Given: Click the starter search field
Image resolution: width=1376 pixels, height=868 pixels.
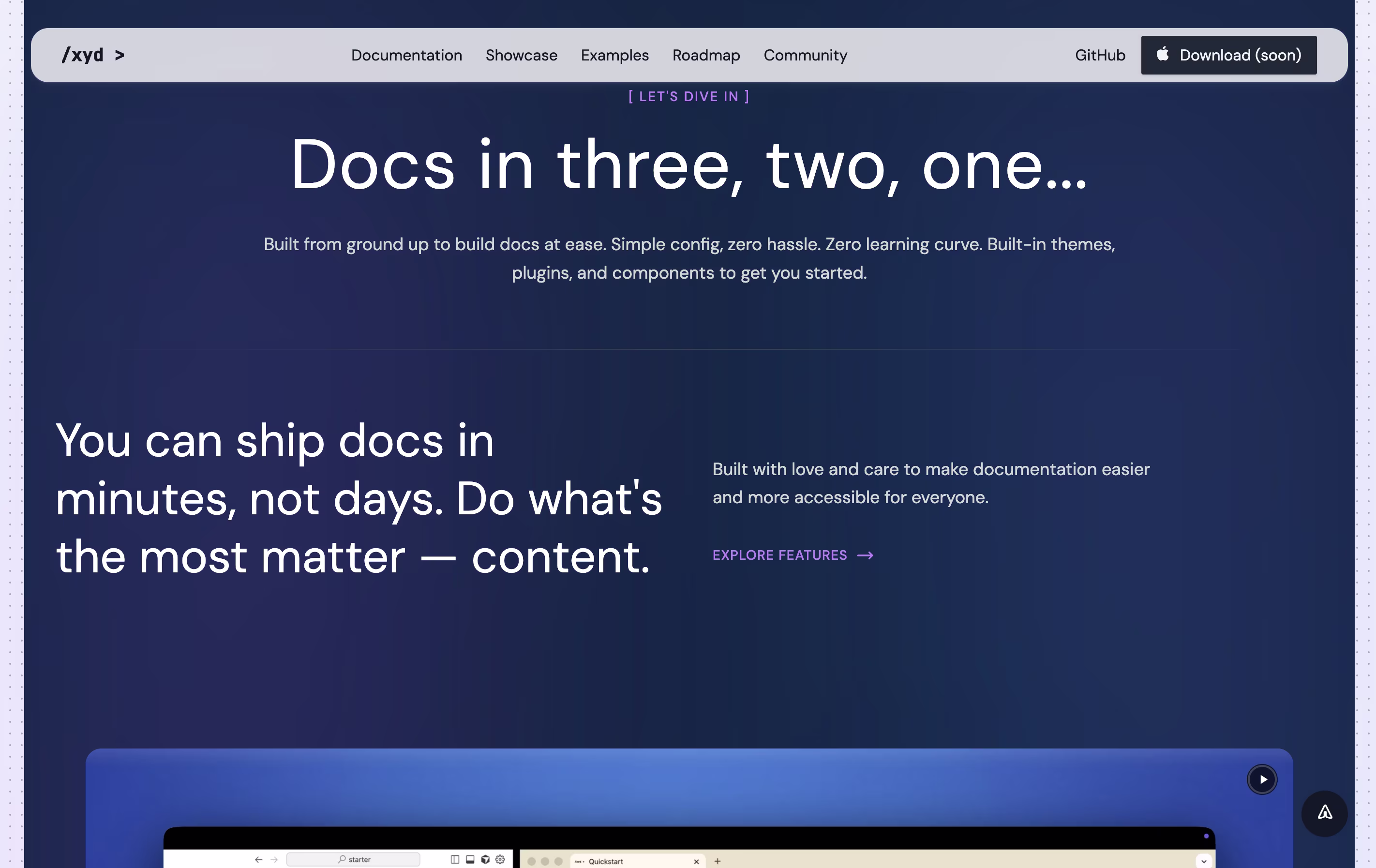Looking at the screenshot, I should pos(353,859).
